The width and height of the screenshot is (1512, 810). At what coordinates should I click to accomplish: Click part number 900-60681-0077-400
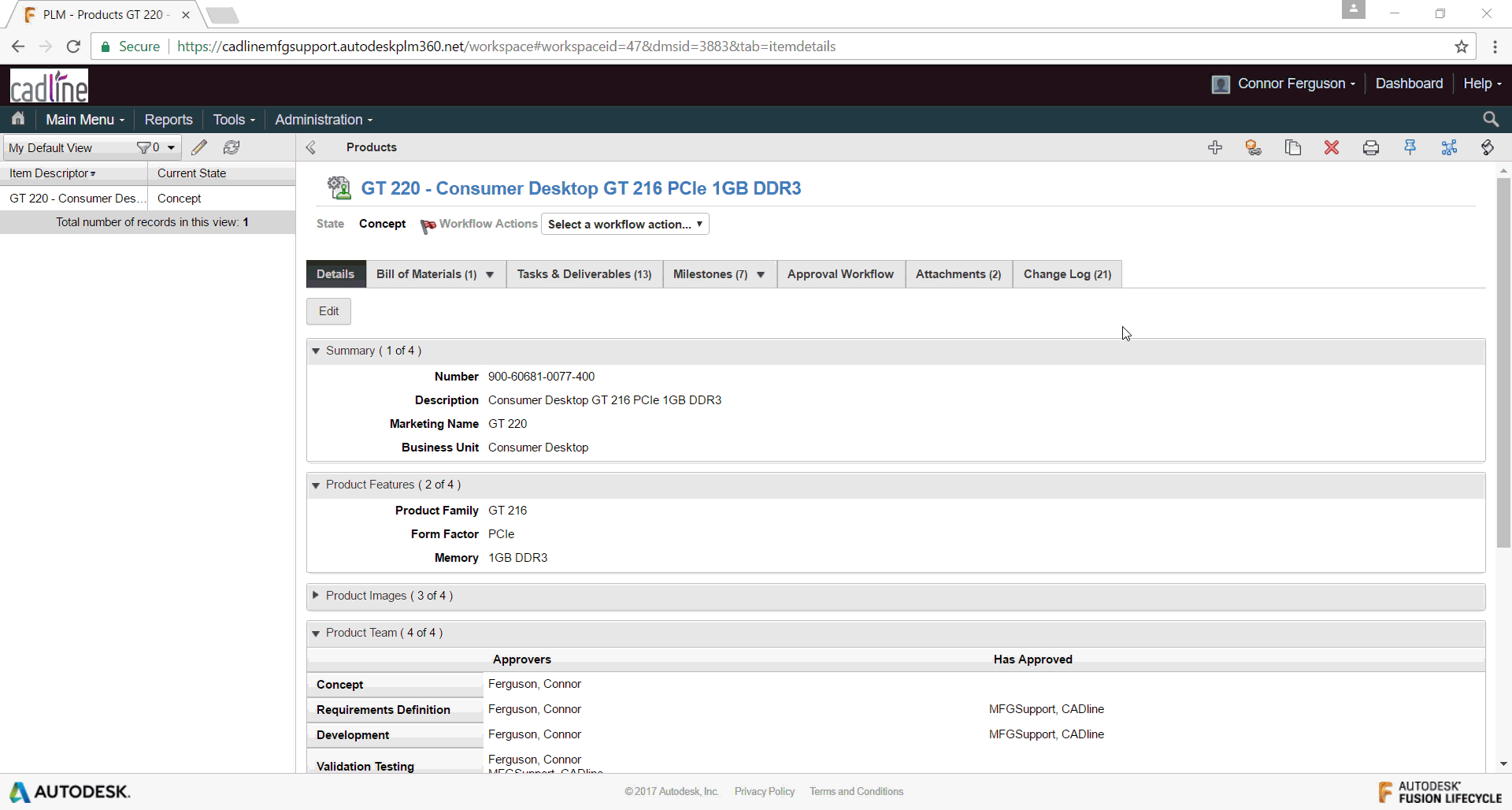click(x=541, y=377)
